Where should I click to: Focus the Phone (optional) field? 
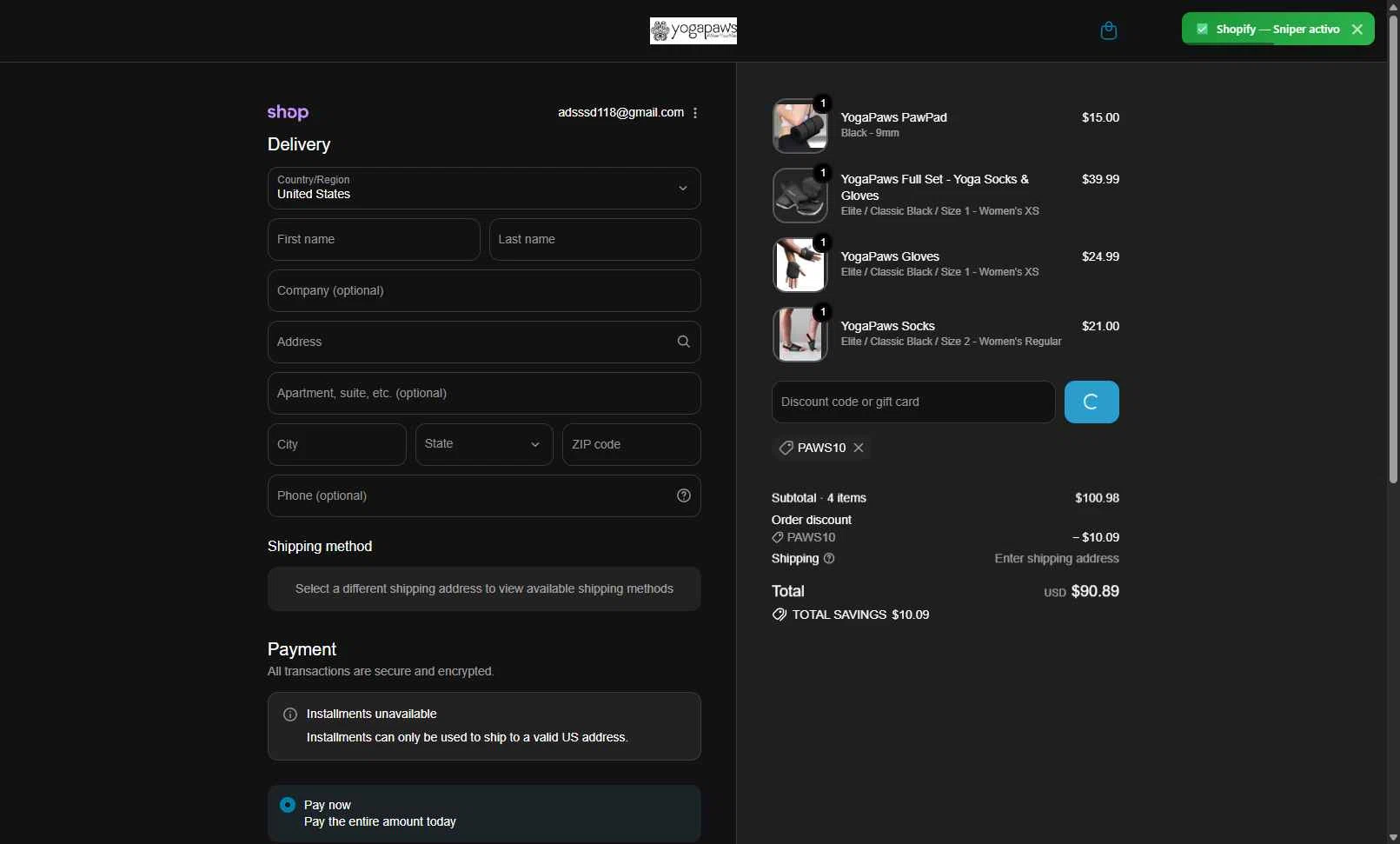point(484,495)
